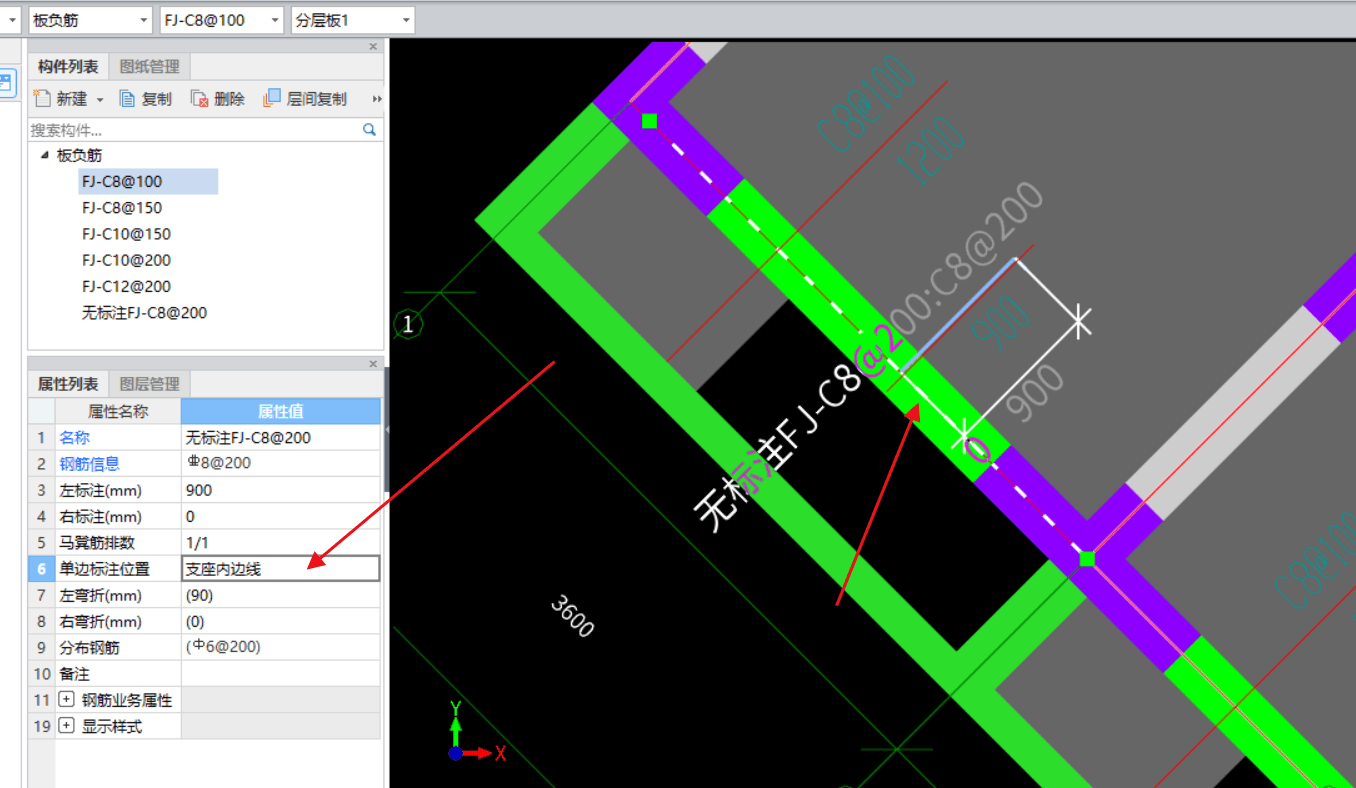Click 右标注 value 0

[281, 517]
